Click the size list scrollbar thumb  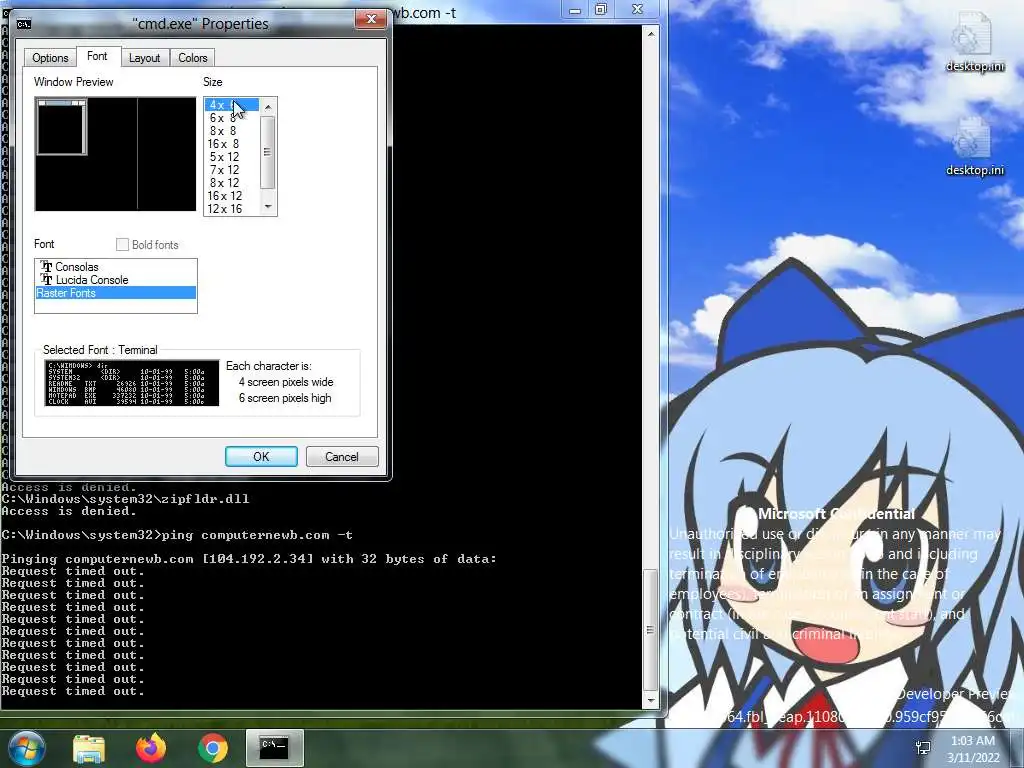click(268, 152)
